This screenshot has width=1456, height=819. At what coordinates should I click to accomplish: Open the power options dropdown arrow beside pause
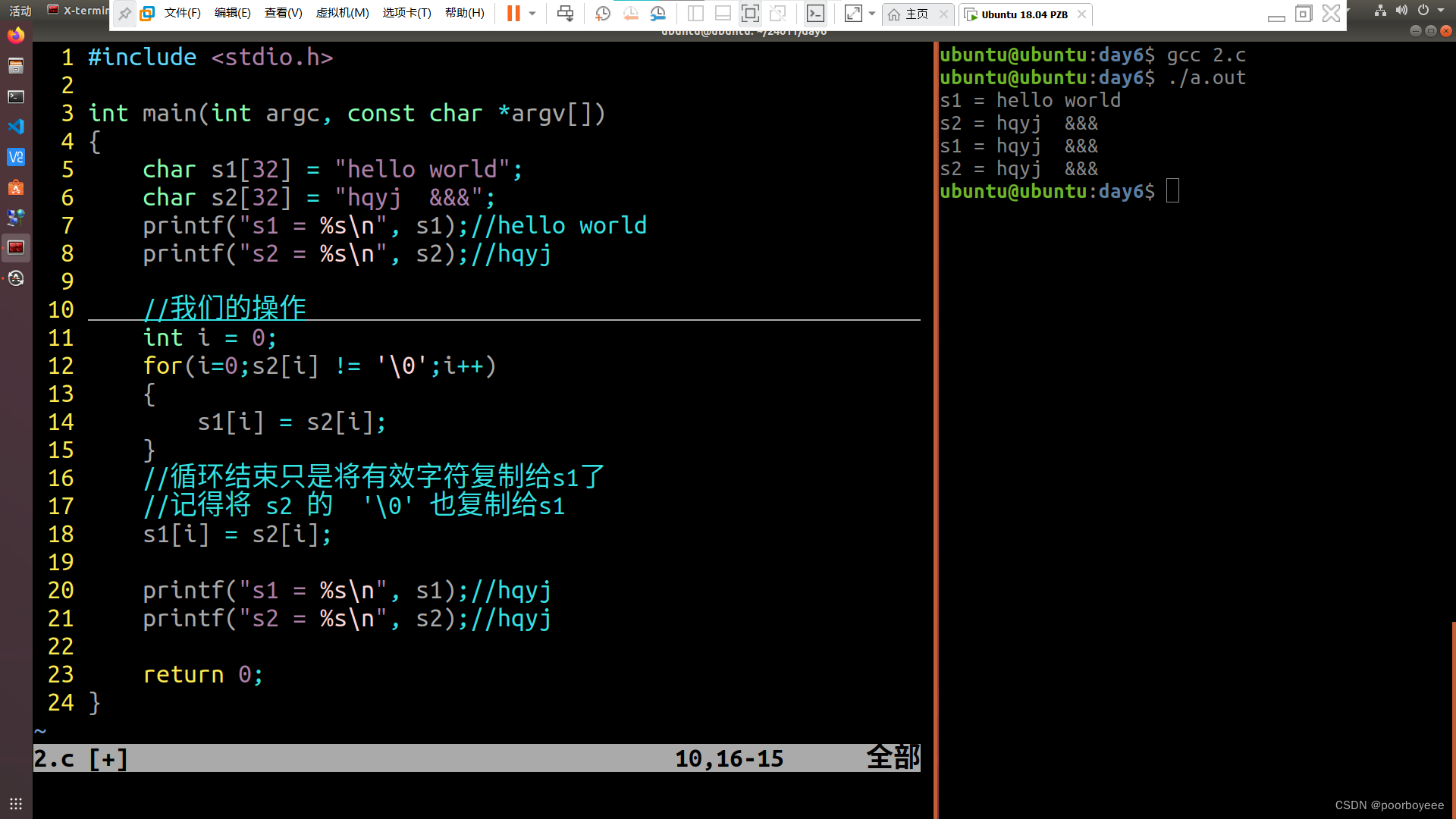(532, 14)
